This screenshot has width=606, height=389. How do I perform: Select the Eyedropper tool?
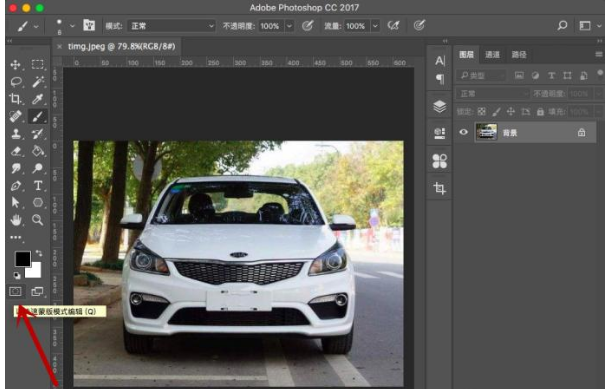click(38, 99)
